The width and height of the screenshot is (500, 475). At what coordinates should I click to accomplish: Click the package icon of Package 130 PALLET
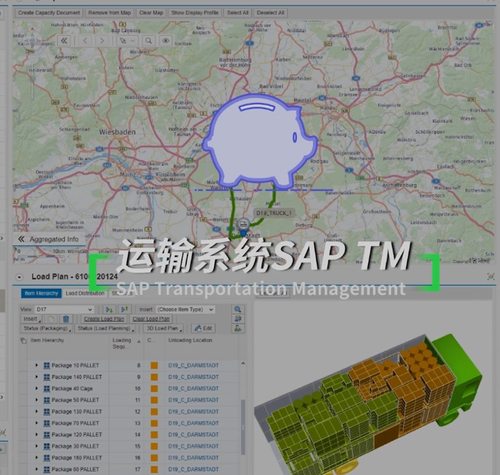pos(47,412)
